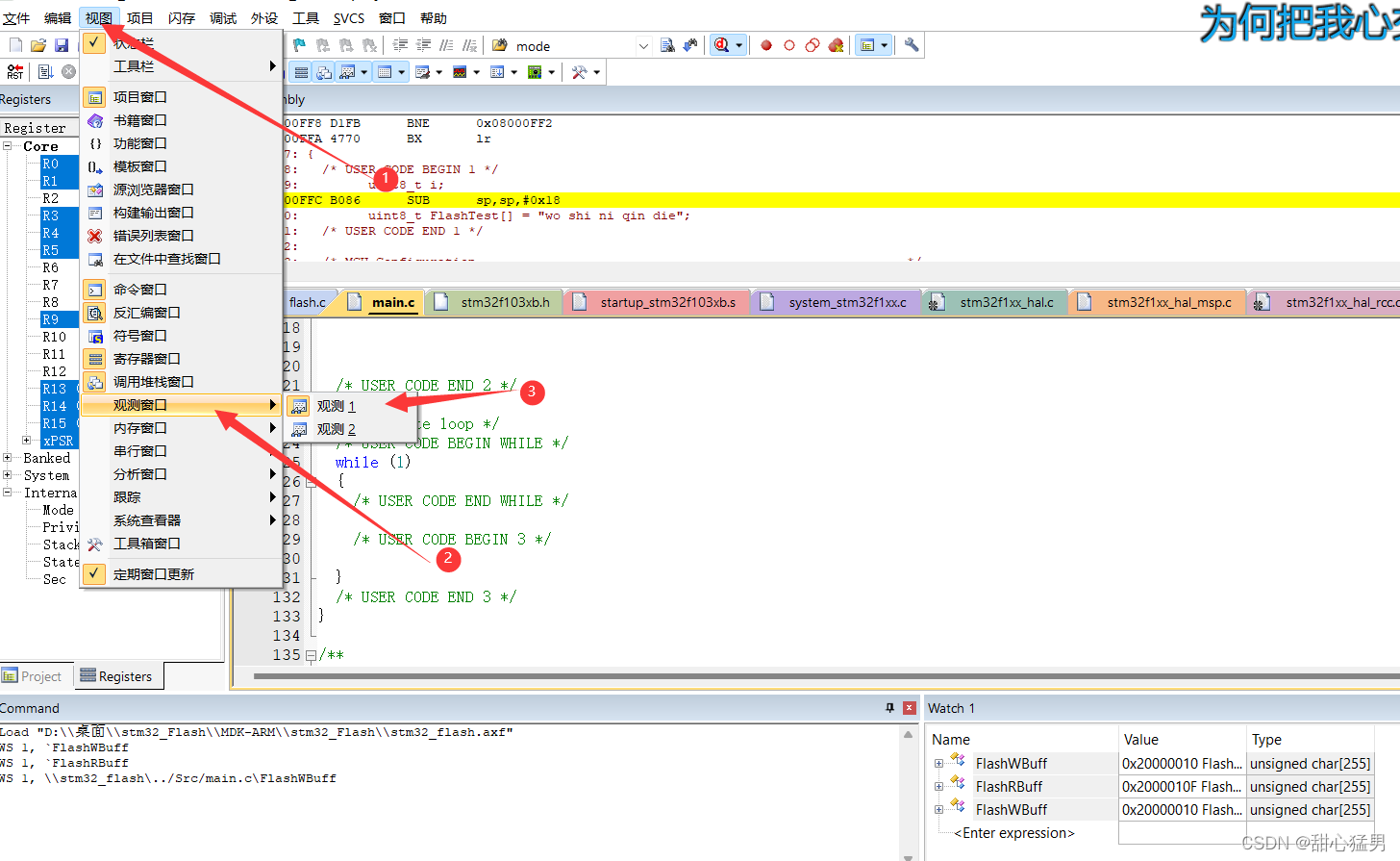
Task: Click the kill all breakpoints icon
Action: tap(836, 45)
